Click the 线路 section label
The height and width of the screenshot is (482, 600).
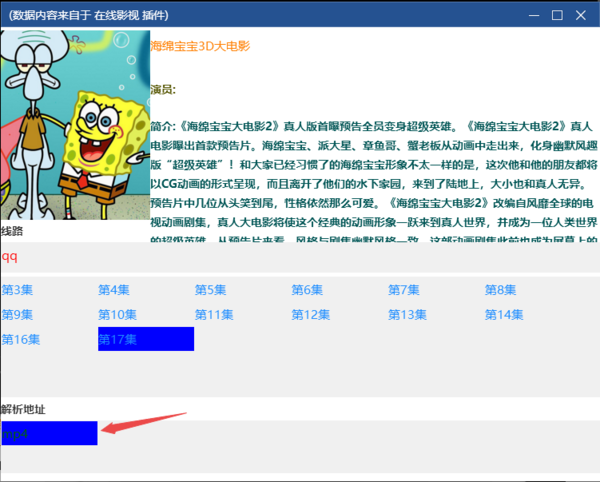click(x=12, y=231)
